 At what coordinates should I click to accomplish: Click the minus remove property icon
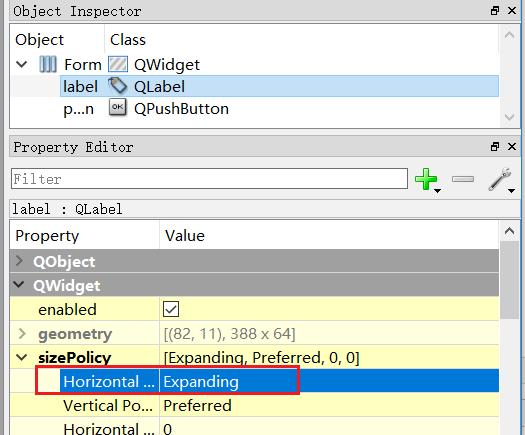463,179
